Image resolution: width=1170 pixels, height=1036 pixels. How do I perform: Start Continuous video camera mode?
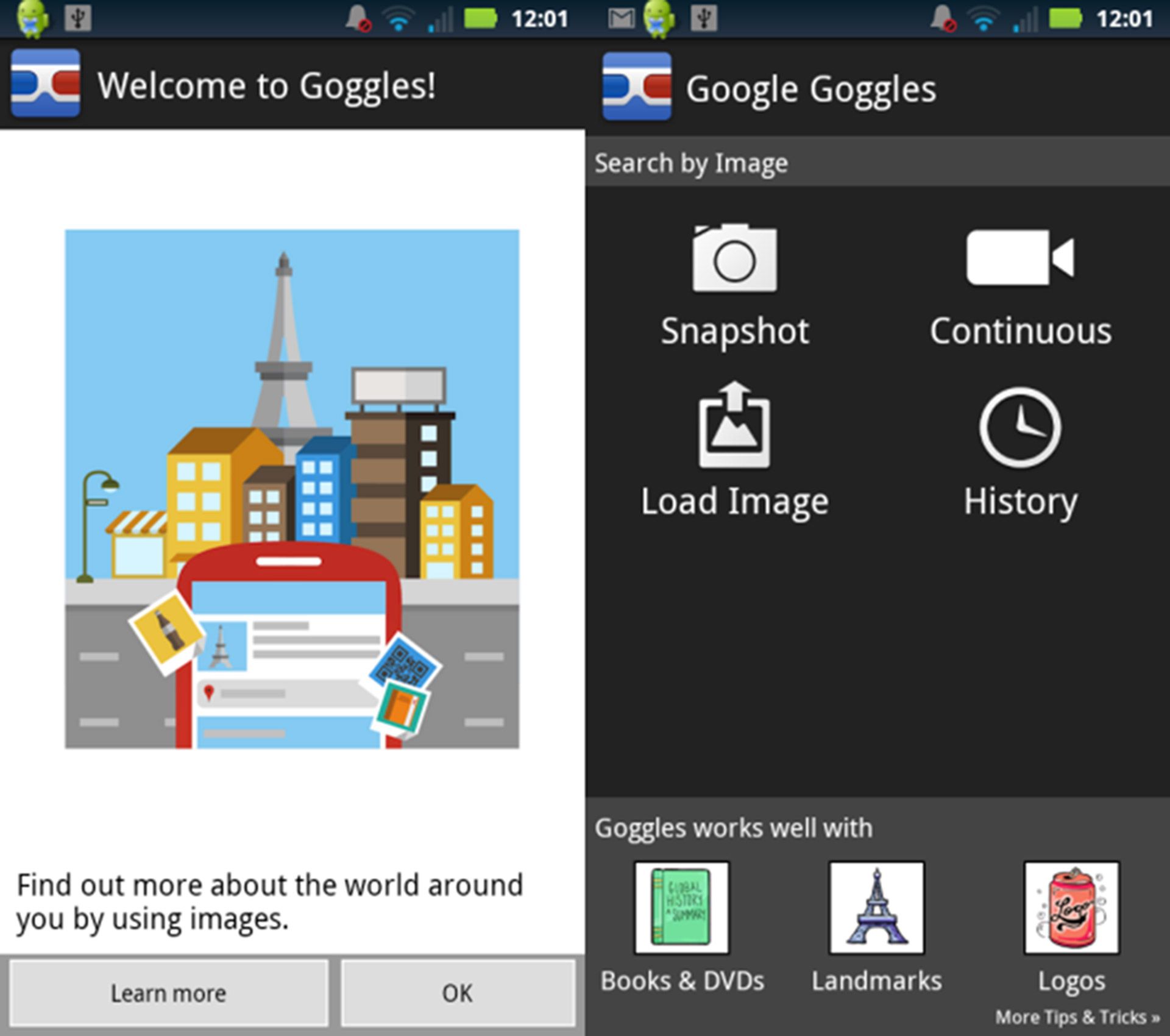1020,257
